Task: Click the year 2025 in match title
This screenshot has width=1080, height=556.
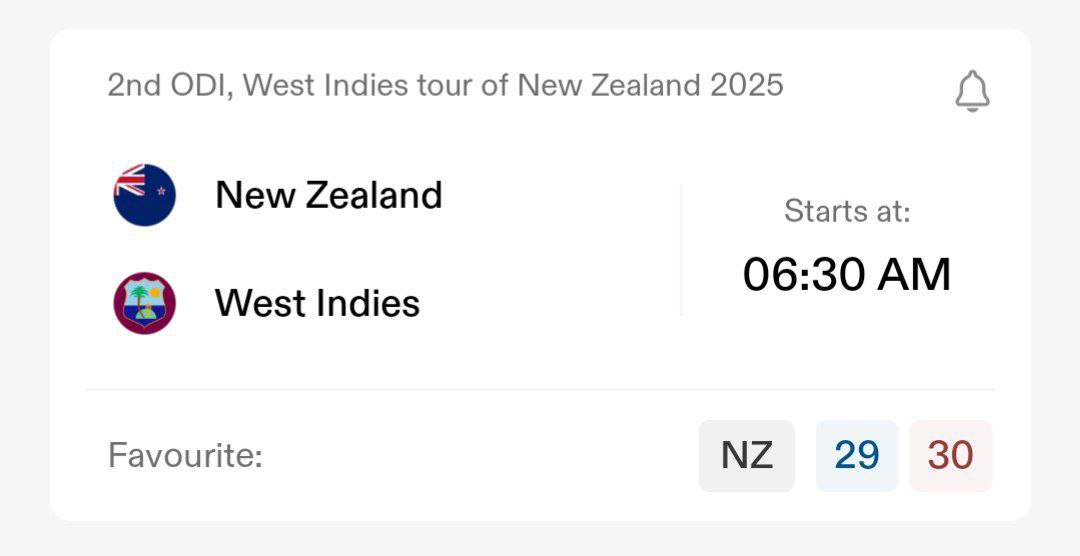Action: pyautogui.click(x=746, y=85)
